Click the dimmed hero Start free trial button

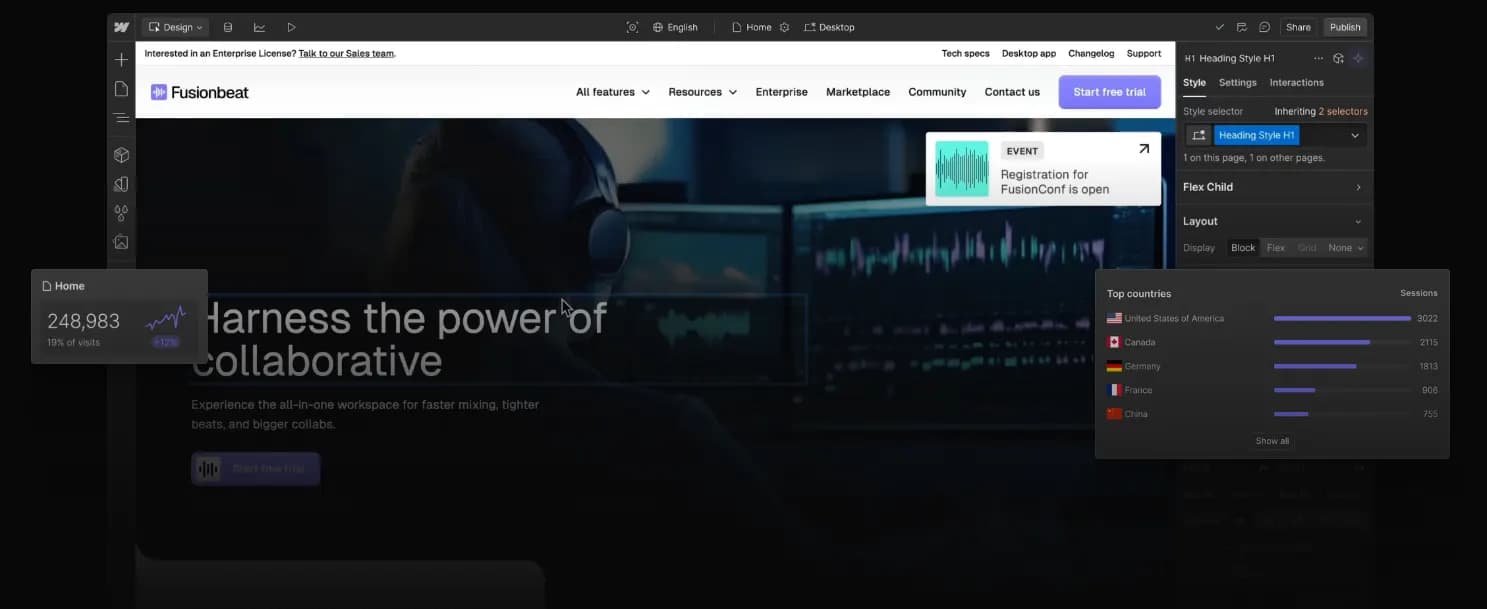pyautogui.click(x=255, y=469)
